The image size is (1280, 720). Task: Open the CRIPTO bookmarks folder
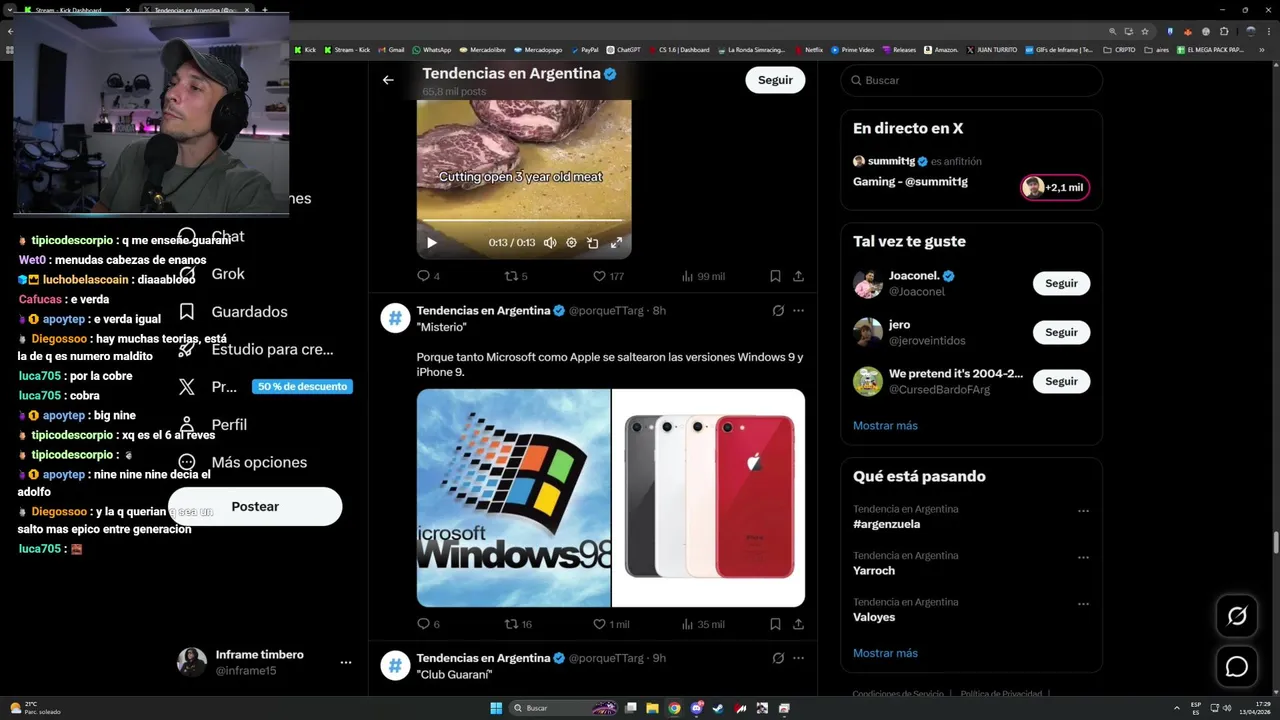click(1119, 49)
